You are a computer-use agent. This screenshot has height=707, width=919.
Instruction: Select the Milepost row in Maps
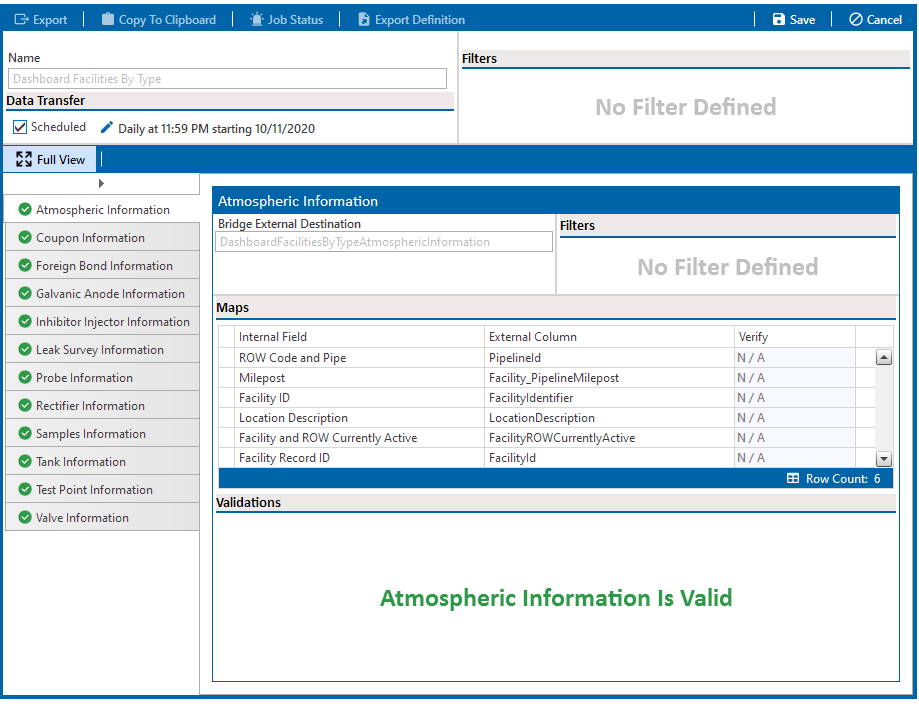(360, 378)
